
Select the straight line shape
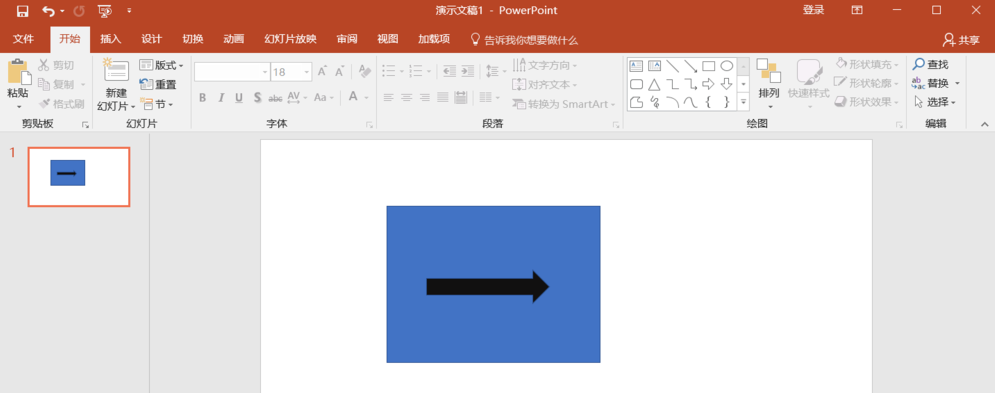(673, 65)
